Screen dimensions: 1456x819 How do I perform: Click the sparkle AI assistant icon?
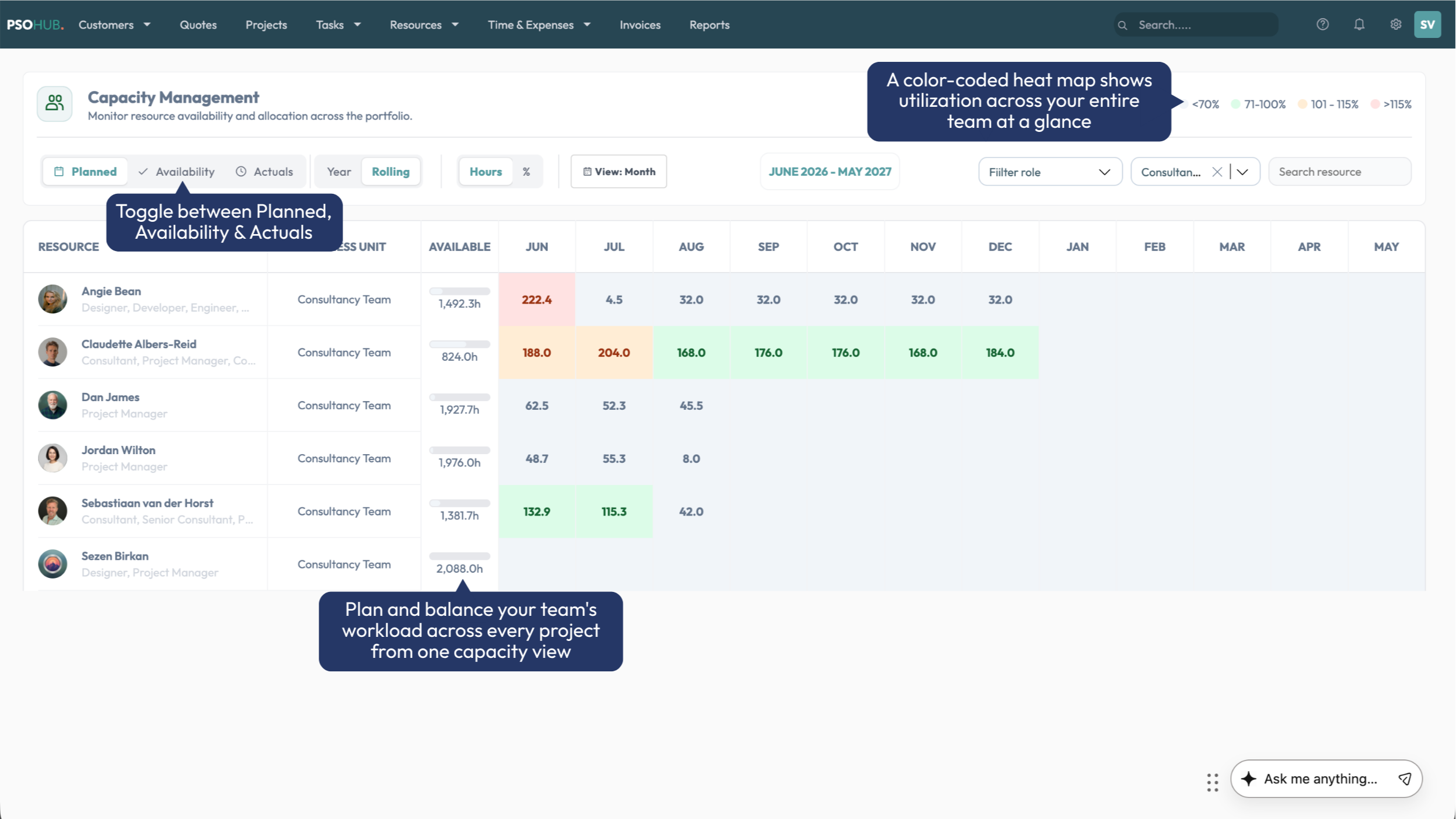1248,779
